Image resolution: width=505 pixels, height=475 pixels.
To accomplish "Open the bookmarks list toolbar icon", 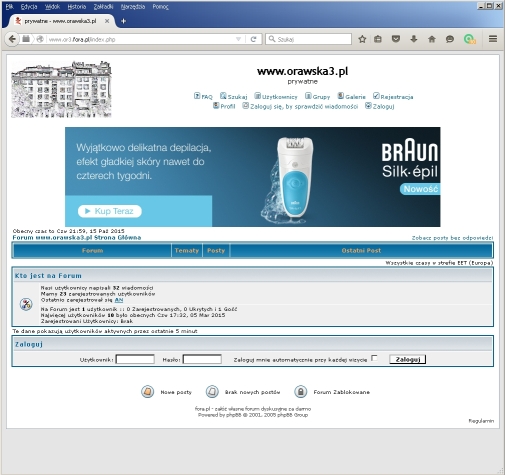I will tap(378, 39).
